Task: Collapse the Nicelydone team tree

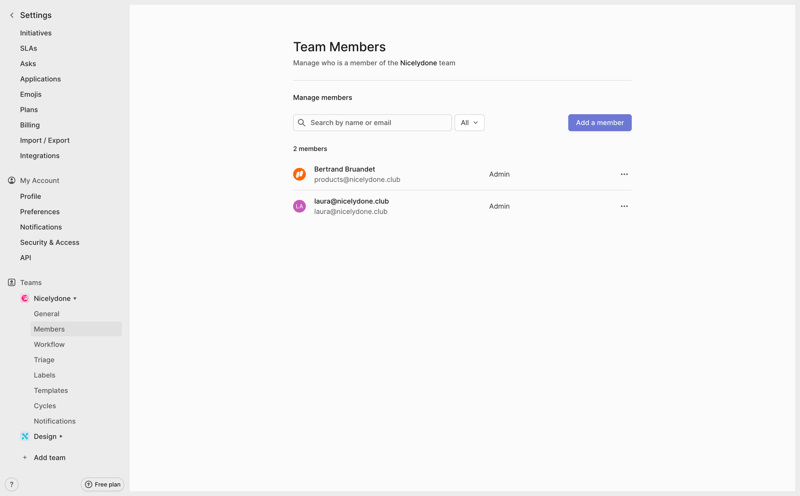Action: coord(74,299)
